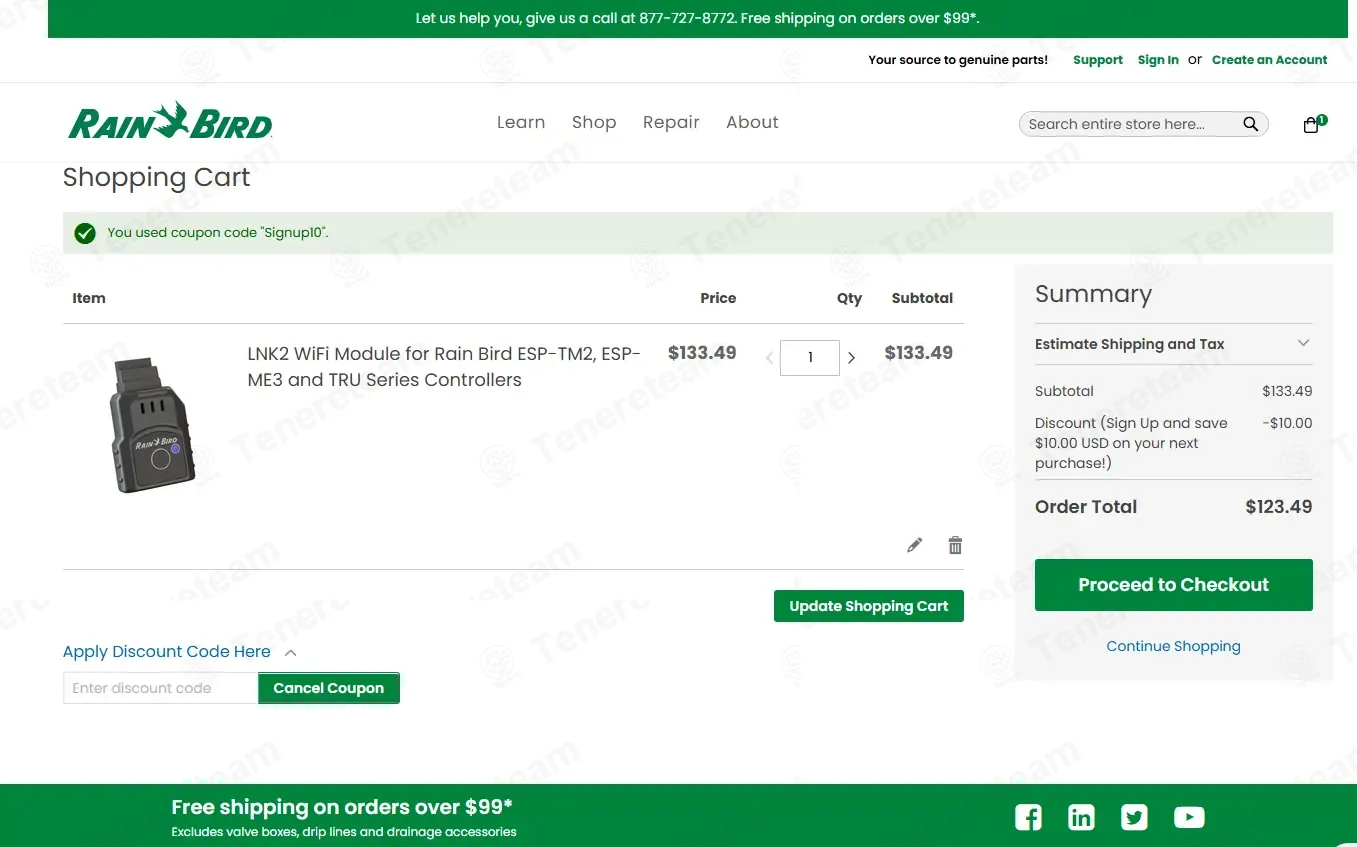Image resolution: width=1357 pixels, height=847 pixels.
Task: Click the 'Free shipping on orders over $99*' footer text
Action: click(x=342, y=807)
